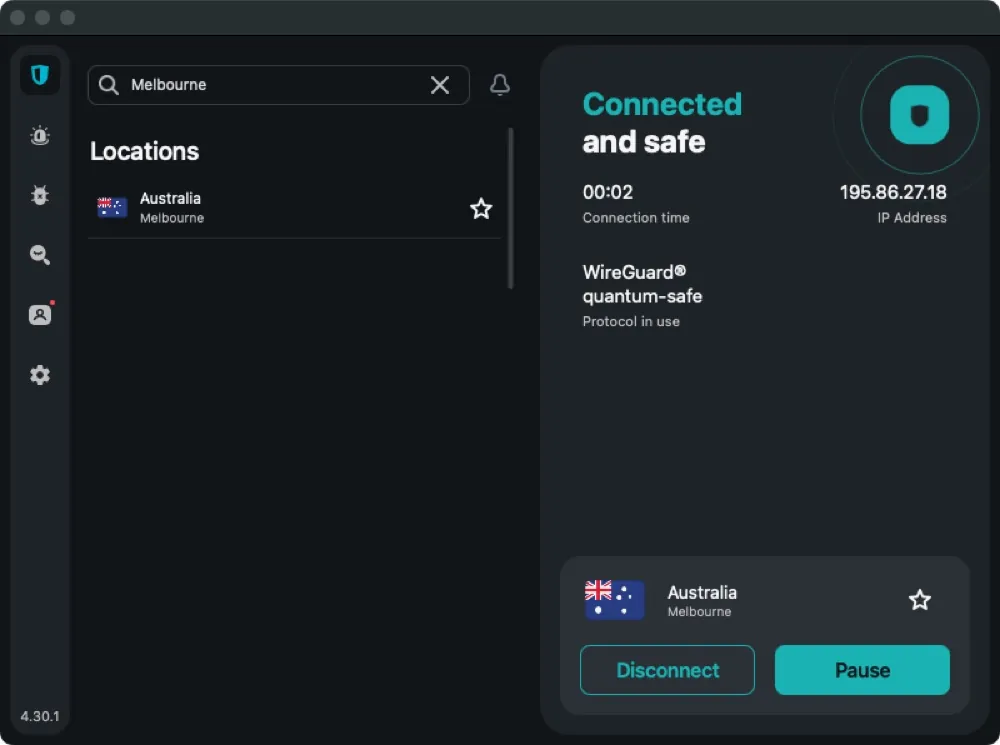Click the Locations heading
The width and height of the screenshot is (1000, 745).
coord(145,151)
